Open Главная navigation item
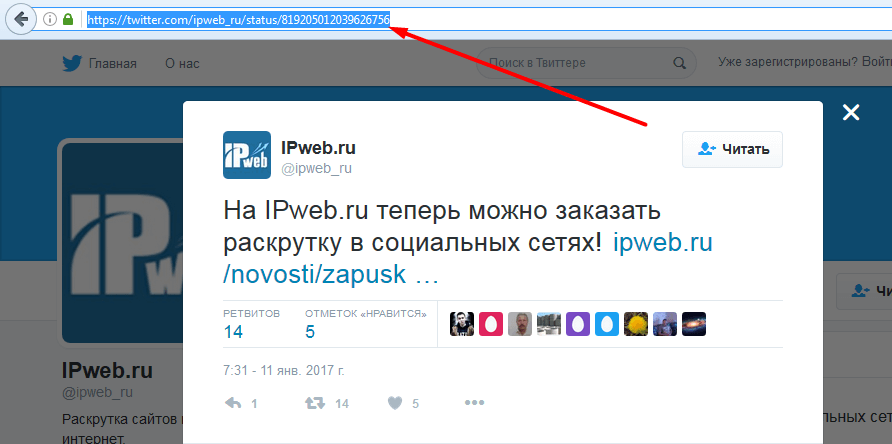 tap(113, 63)
